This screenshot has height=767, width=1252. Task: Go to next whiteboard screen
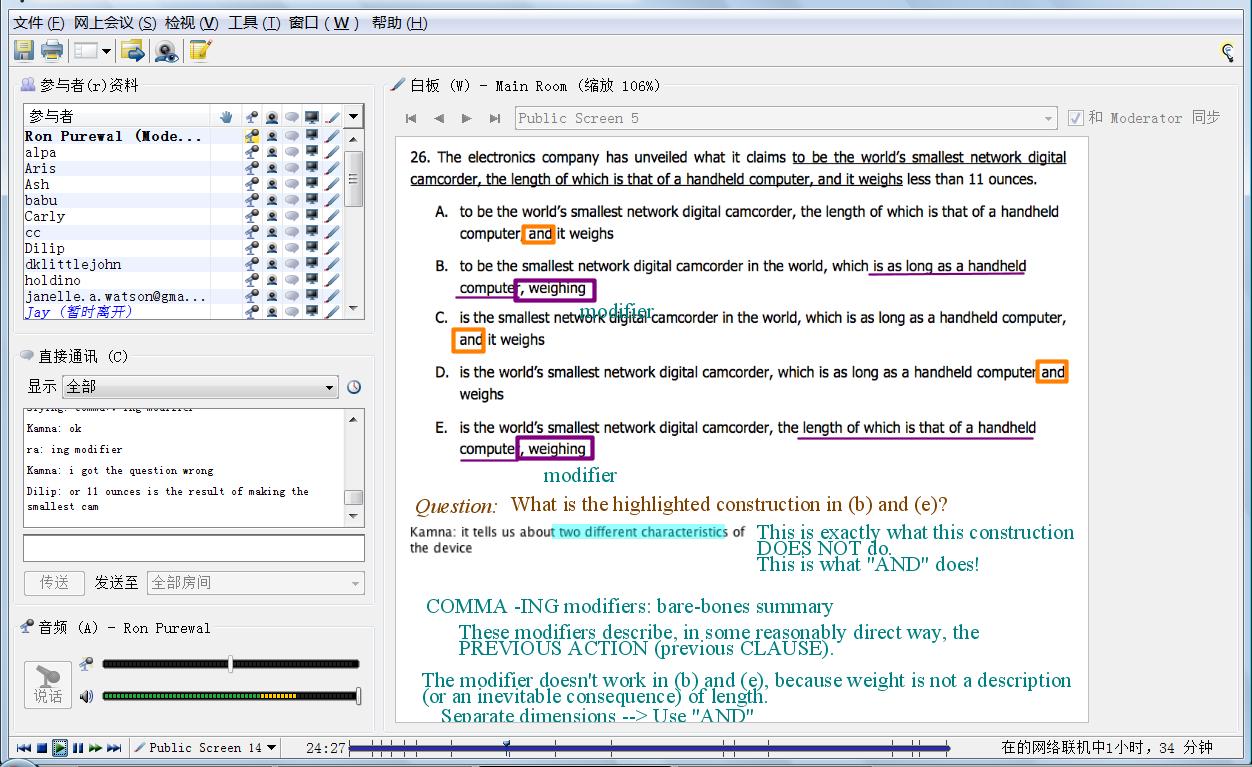466,118
